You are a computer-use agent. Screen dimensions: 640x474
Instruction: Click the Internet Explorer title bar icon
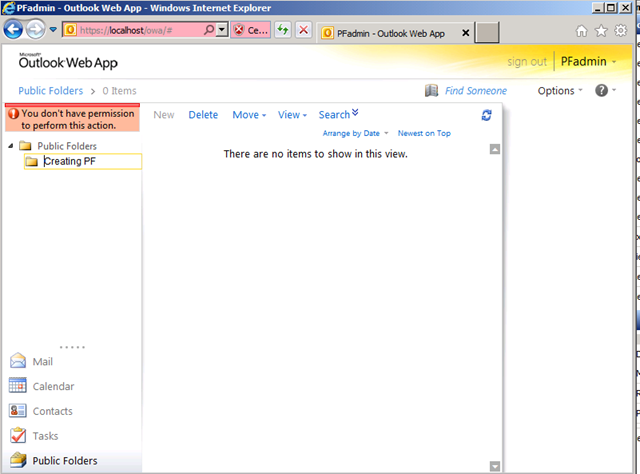8,8
